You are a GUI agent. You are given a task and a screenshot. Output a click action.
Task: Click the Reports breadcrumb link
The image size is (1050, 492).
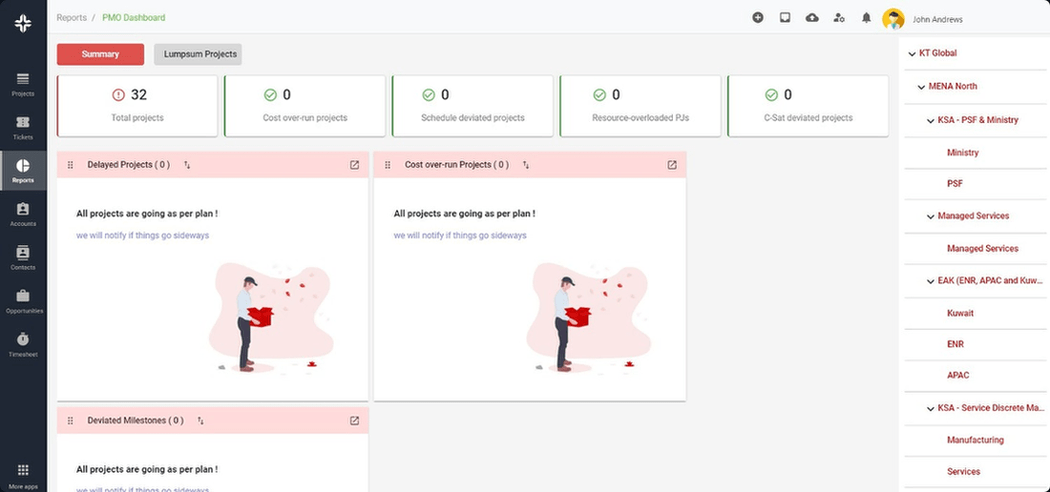click(x=71, y=18)
